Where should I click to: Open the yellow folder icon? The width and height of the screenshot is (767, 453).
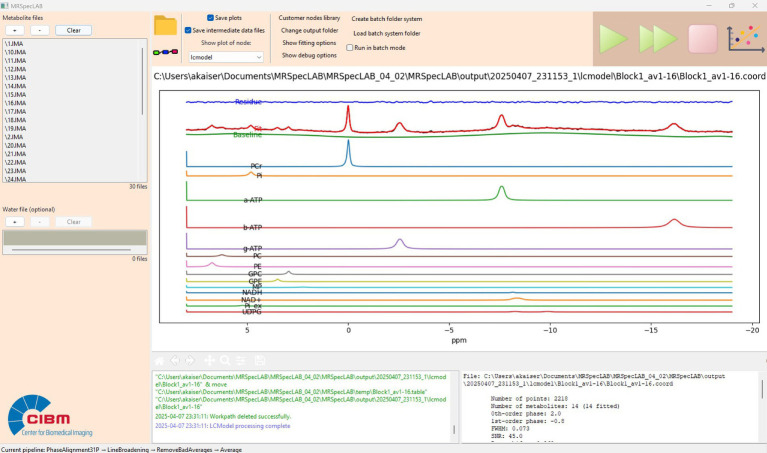[165, 25]
